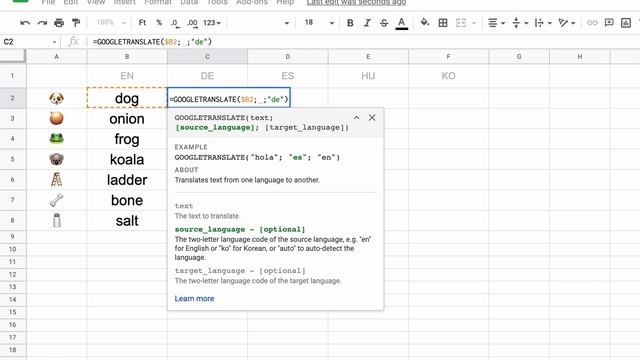Click the select-all corner box
640x360 pixels.
pyautogui.click(x=13, y=56)
